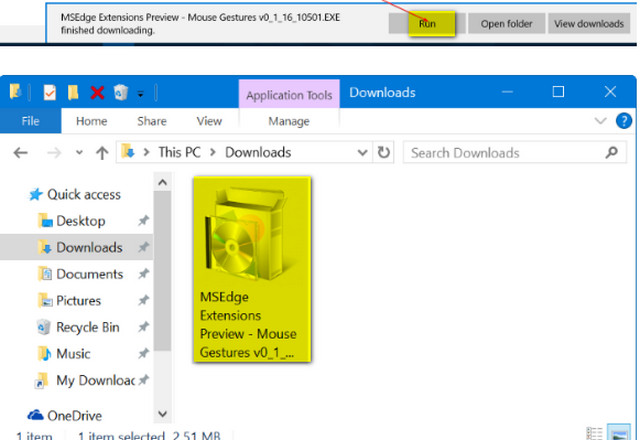Switch to details view via status bar icon
The image size is (640, 440).
[x=594, y=433]
